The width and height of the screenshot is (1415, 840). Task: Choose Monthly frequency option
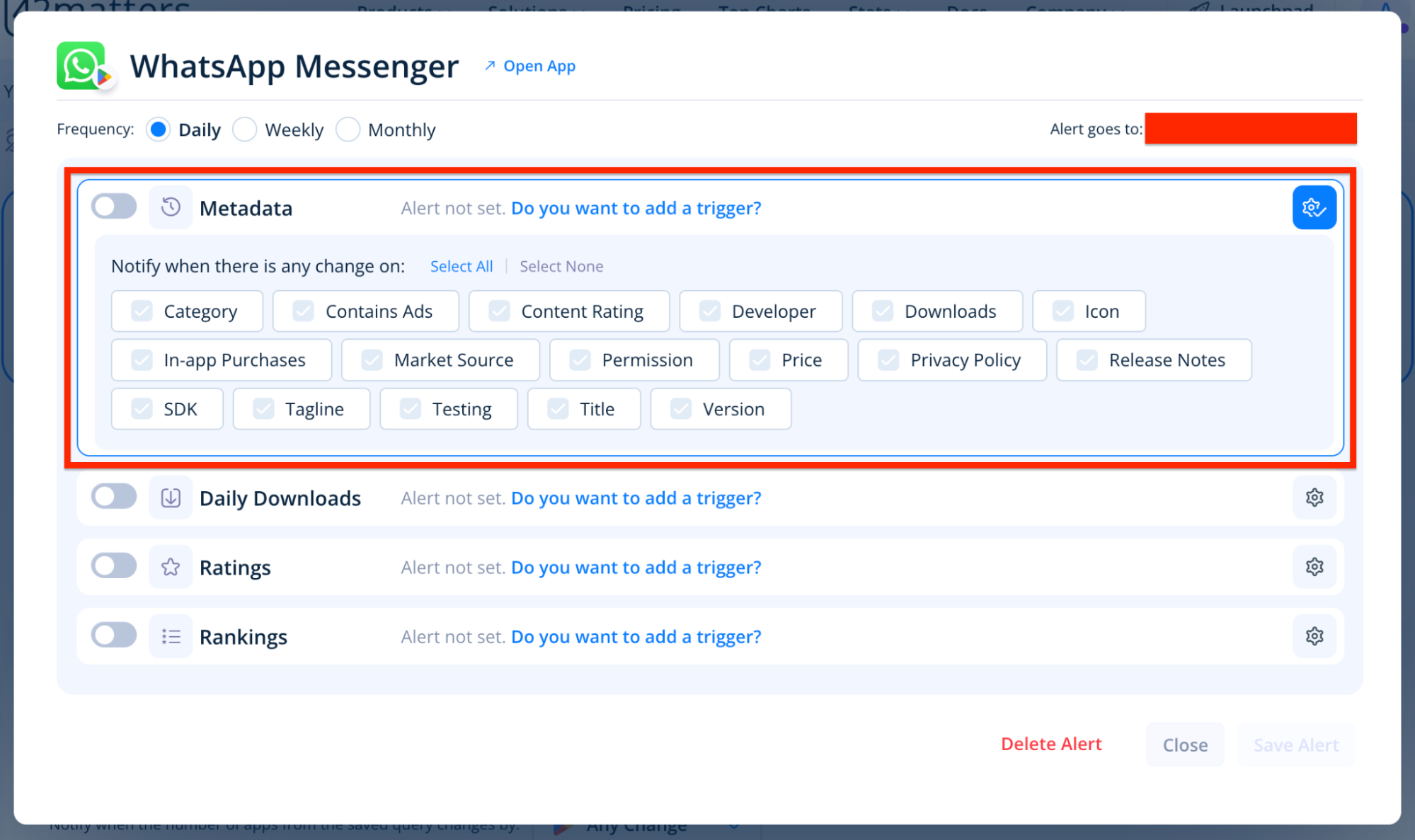pyautogui.click(x=348, y=130)
